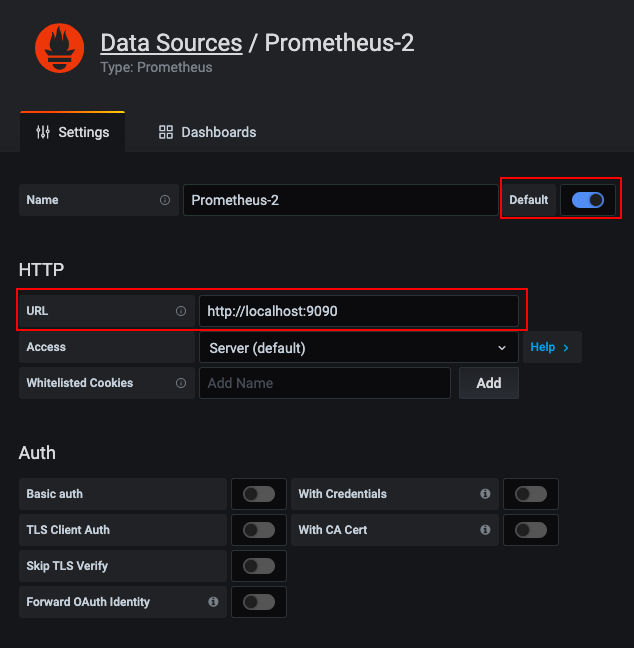
Task: Click the info icon next to Name
Action: click(165, 200)
